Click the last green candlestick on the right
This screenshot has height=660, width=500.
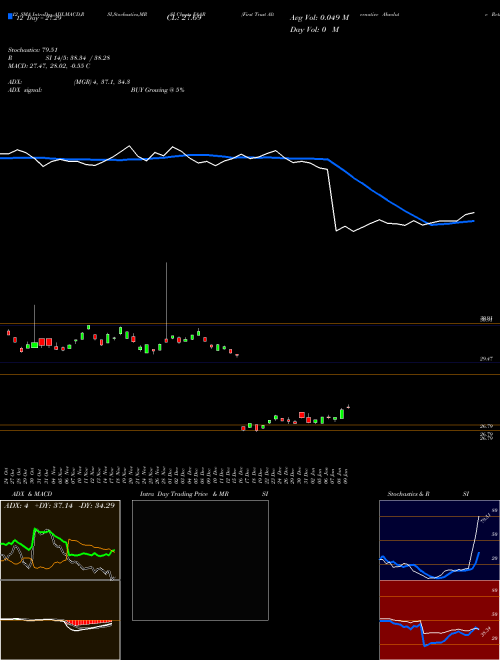342,414
